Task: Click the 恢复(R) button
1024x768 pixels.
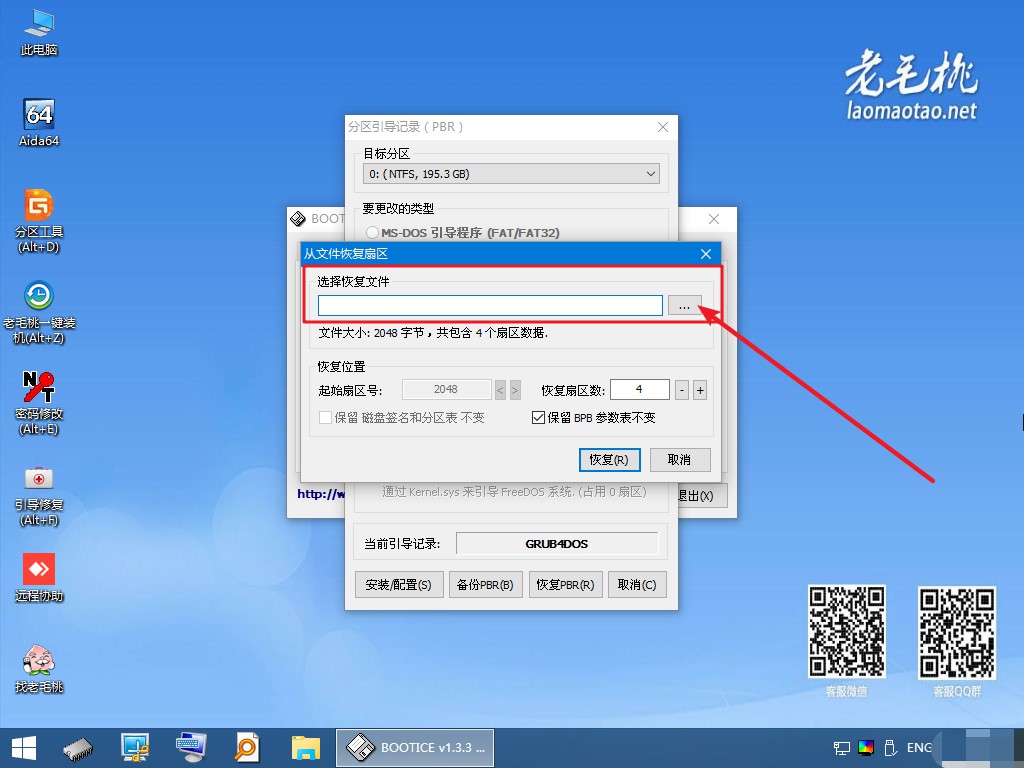Action: coord(609,460)
